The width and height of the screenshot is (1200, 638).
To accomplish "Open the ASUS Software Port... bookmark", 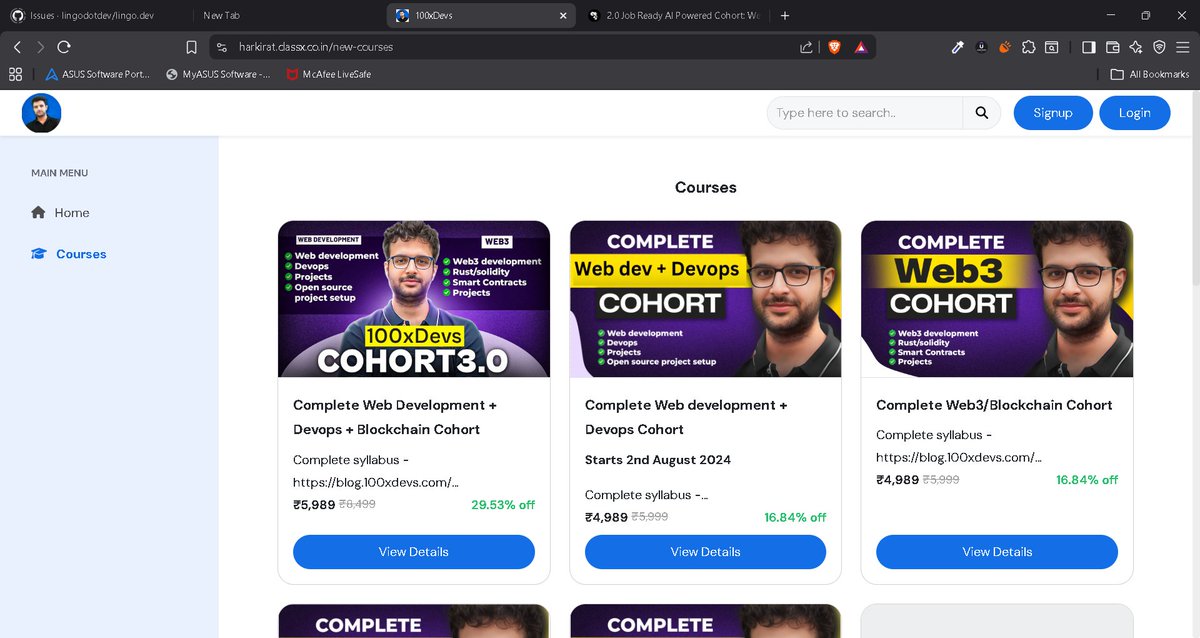I will tap(97, 74).
